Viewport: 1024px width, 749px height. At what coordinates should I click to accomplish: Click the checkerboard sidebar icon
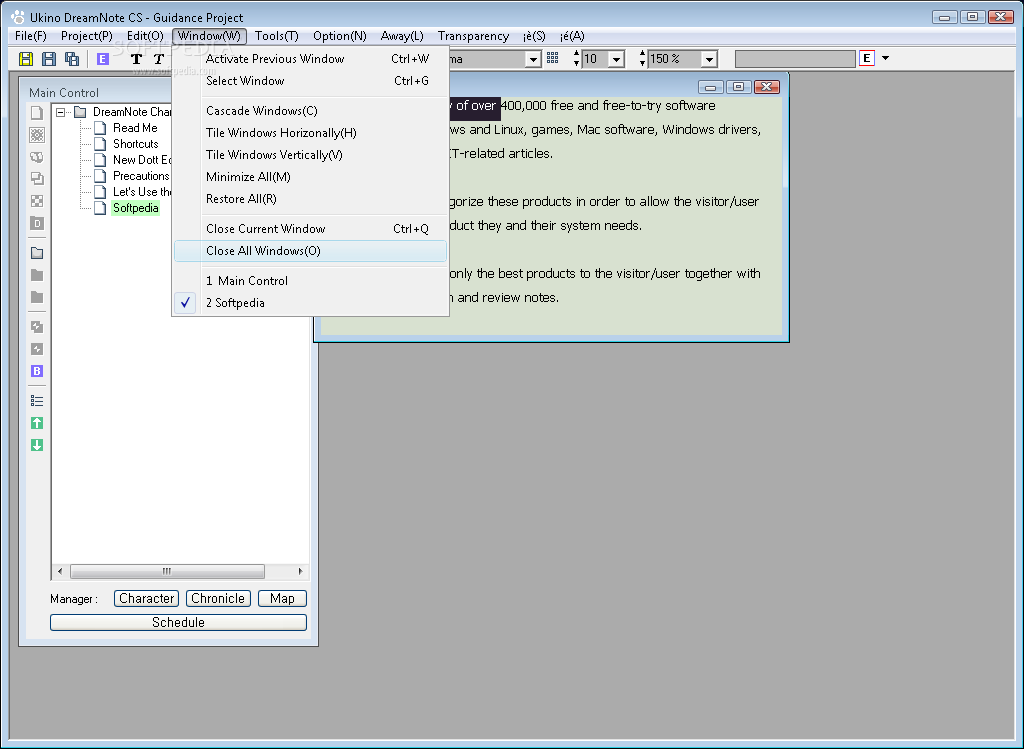[37, 201]
